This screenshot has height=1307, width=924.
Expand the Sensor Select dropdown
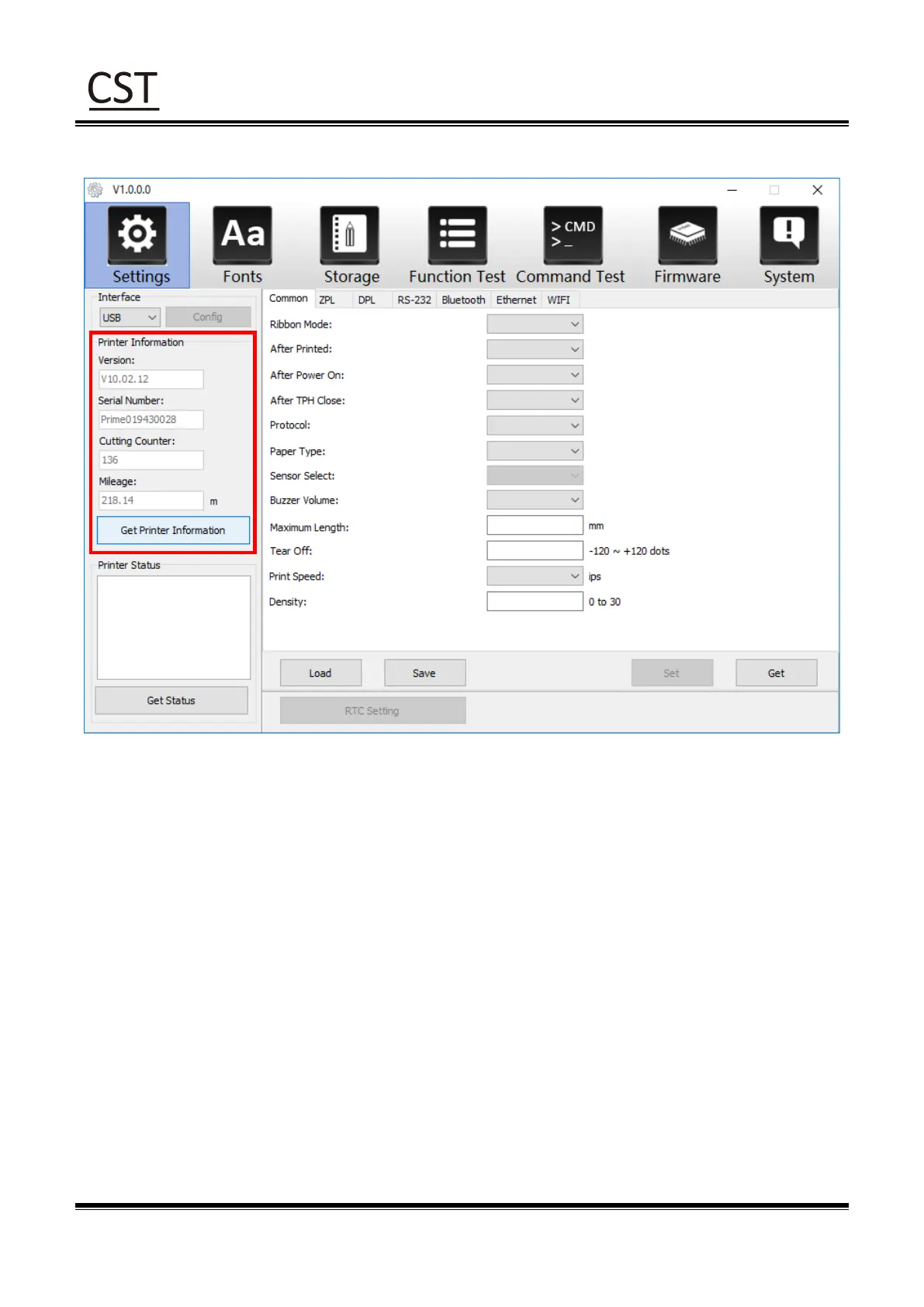tap(535, 475)
